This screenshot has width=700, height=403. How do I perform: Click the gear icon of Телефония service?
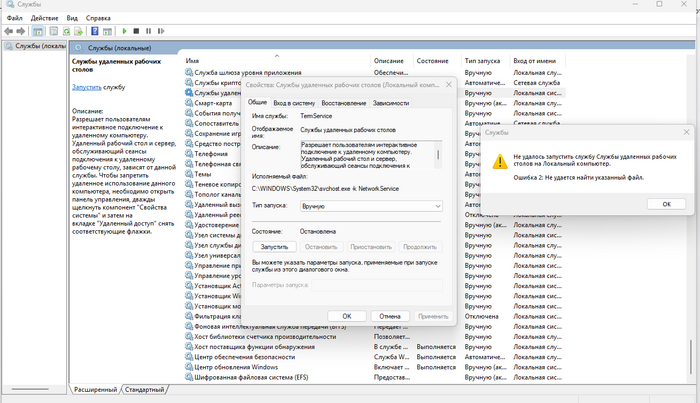(189, 154)
